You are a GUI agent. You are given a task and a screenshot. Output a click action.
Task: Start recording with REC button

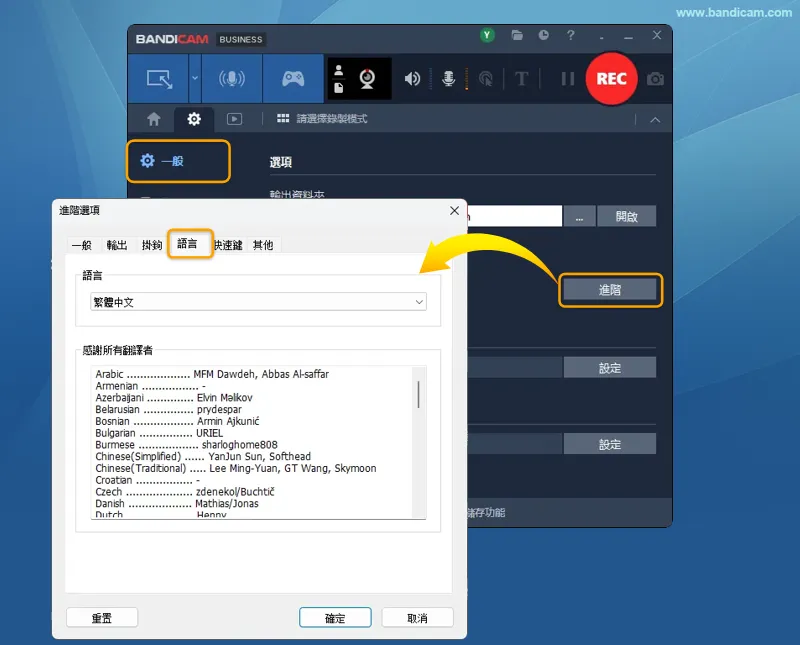pos(611,79)
